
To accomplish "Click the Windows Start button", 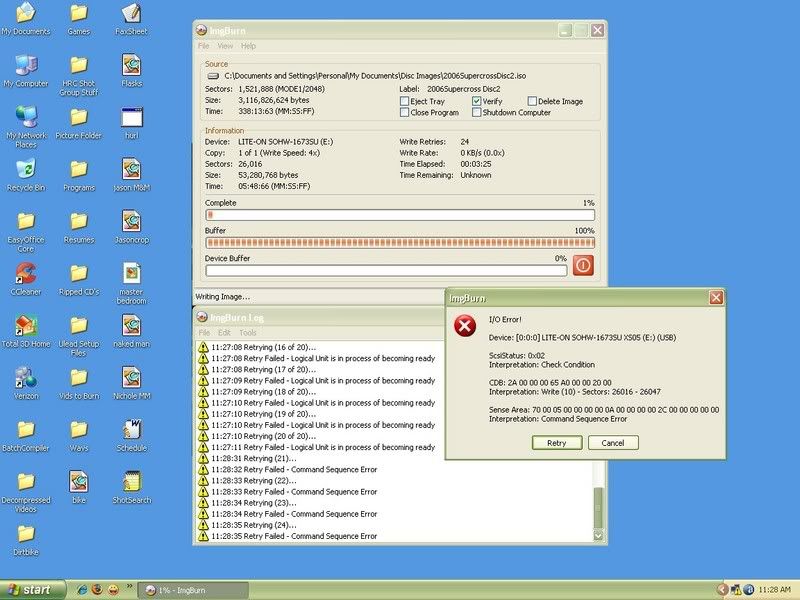I will (x=32, y=590).
